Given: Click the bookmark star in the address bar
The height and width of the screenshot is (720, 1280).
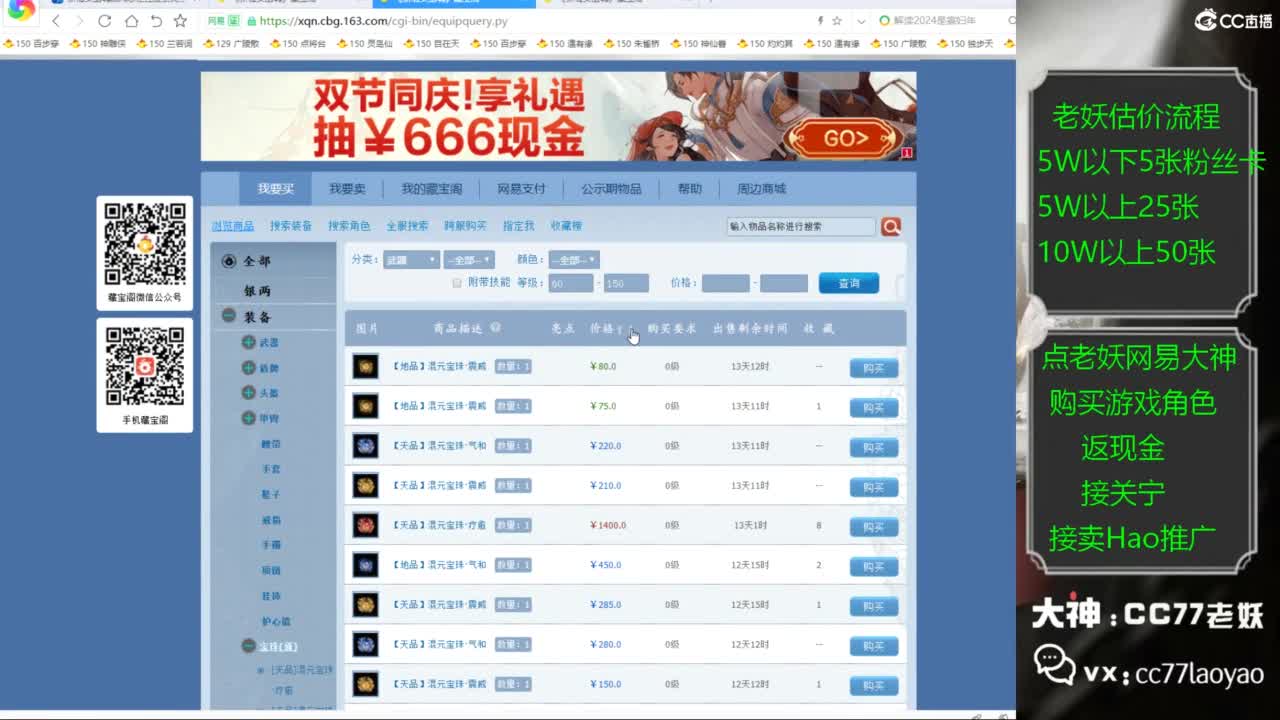Looking at the screenshot, I should point(836,19).
